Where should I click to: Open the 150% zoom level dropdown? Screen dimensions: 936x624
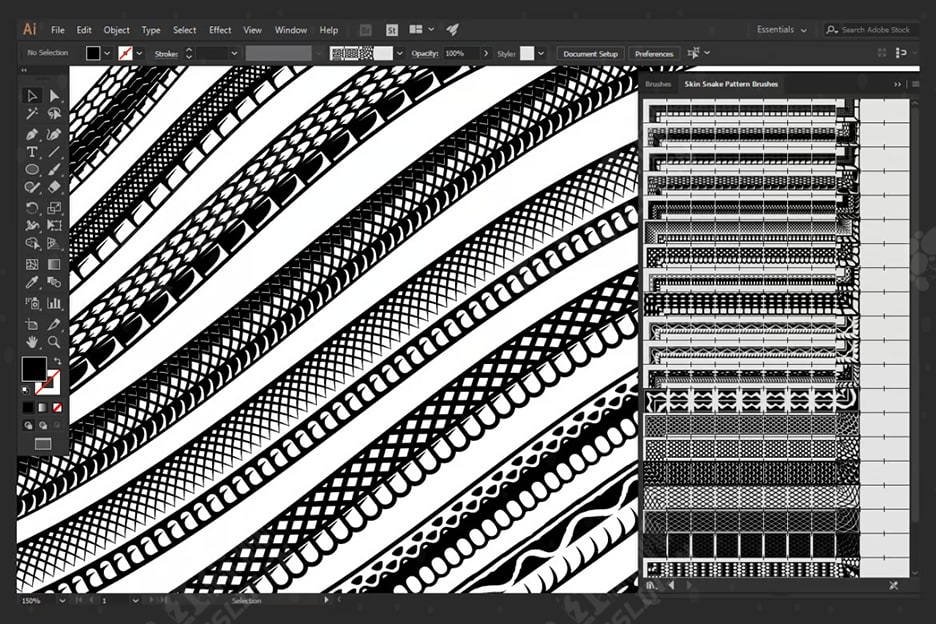pos(62,601)
